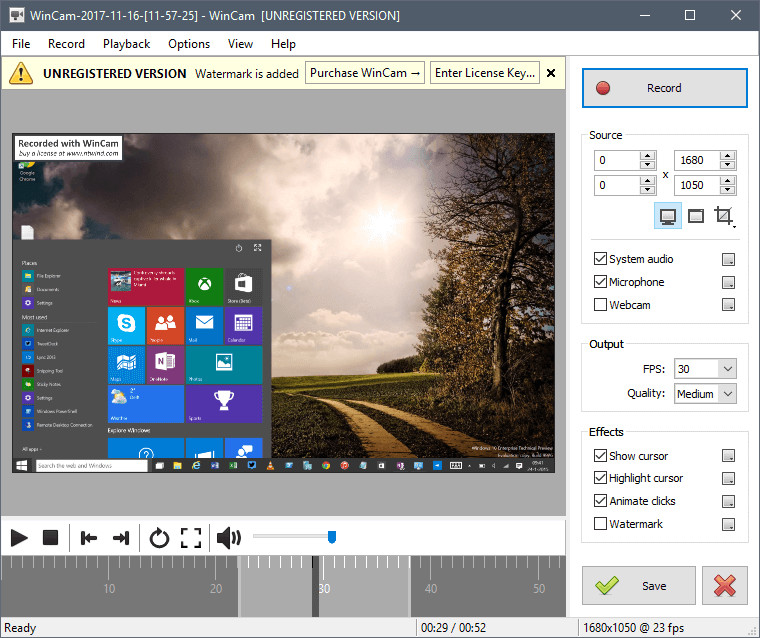Open the FPS dropdown
760x638 pixels.
point(704,369)
